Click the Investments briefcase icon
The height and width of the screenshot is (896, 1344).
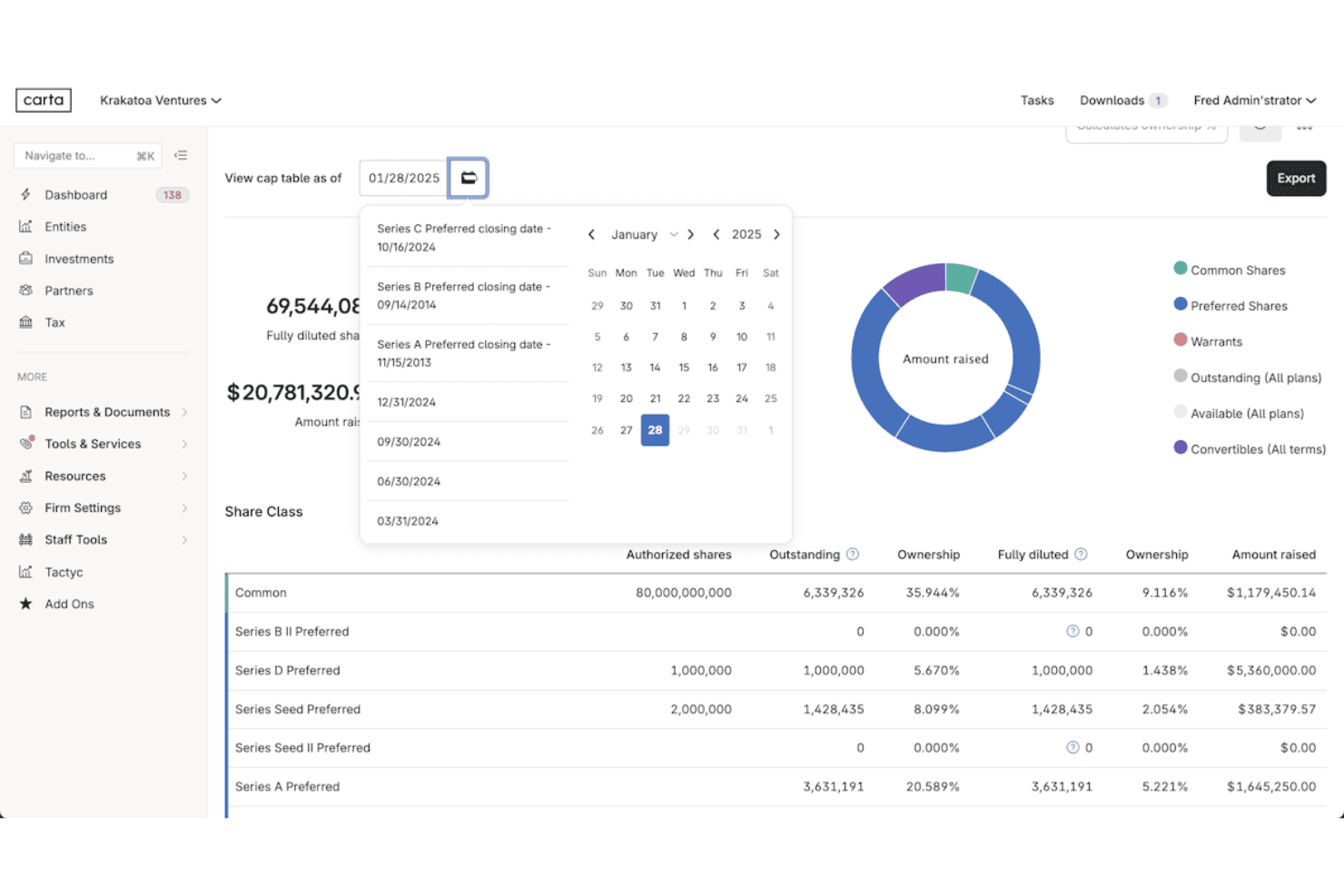pos(25,259)
